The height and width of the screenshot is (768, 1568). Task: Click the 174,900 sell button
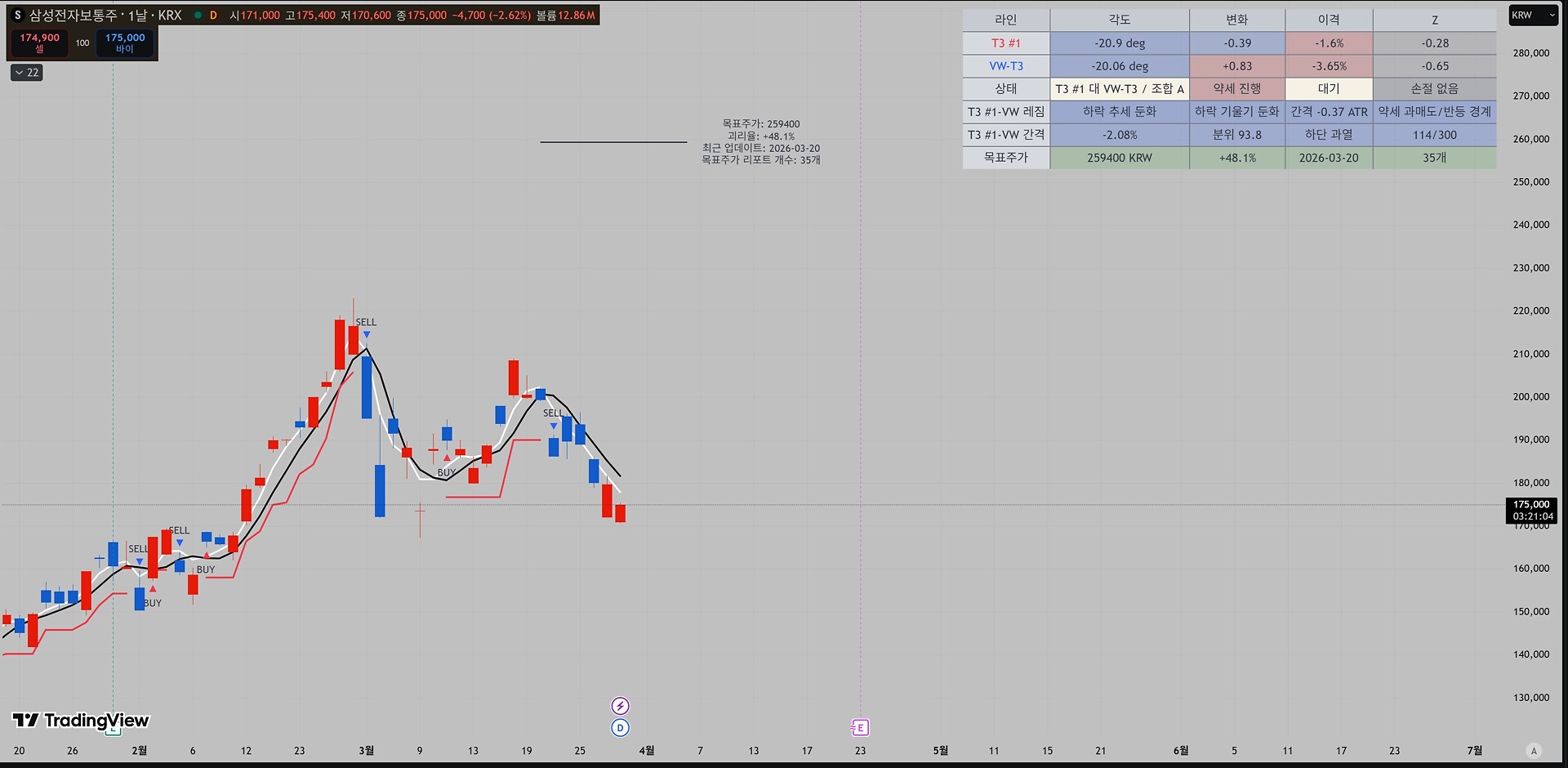click(x=39, y=42)
